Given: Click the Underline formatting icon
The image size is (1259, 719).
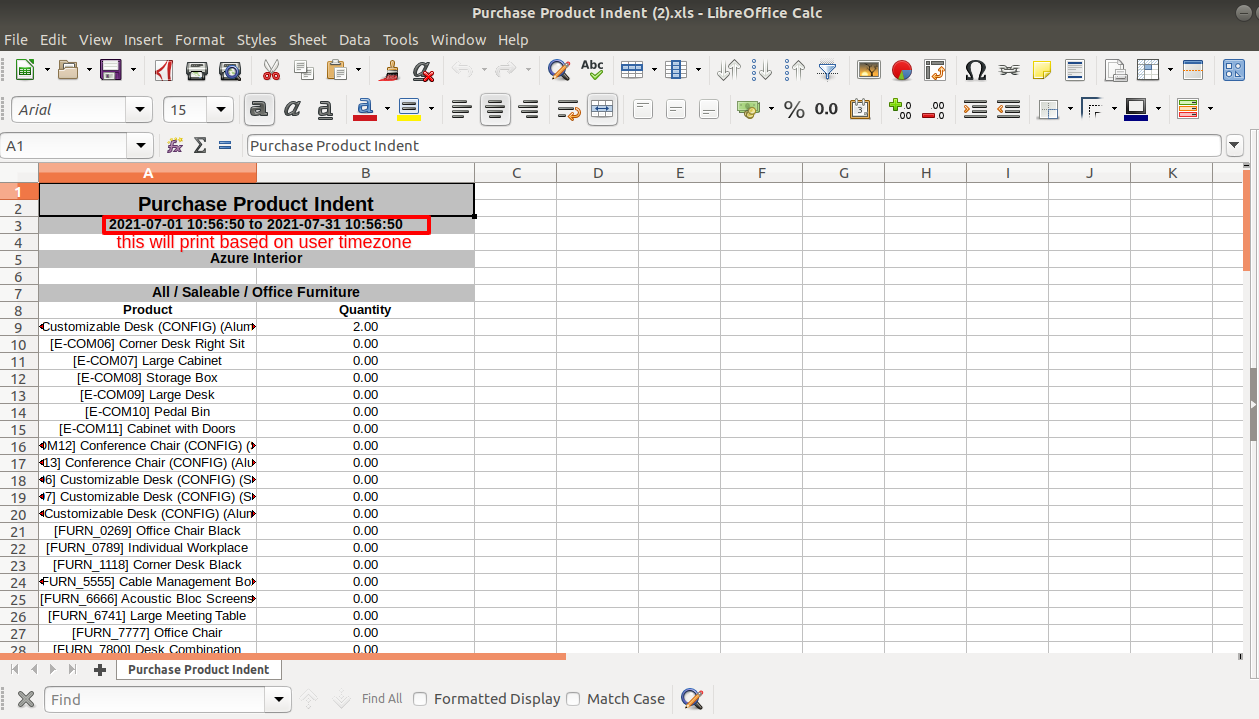Looking at the screenshot, I should pyautogui.click(x=324, y=109).
